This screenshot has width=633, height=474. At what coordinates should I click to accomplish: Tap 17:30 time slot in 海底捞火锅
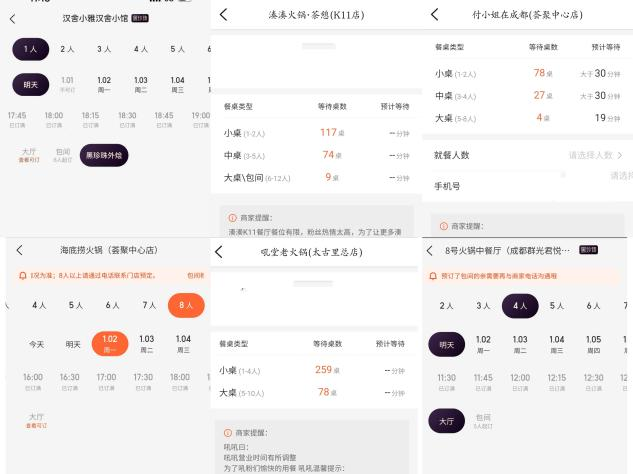tap(143, 382)
